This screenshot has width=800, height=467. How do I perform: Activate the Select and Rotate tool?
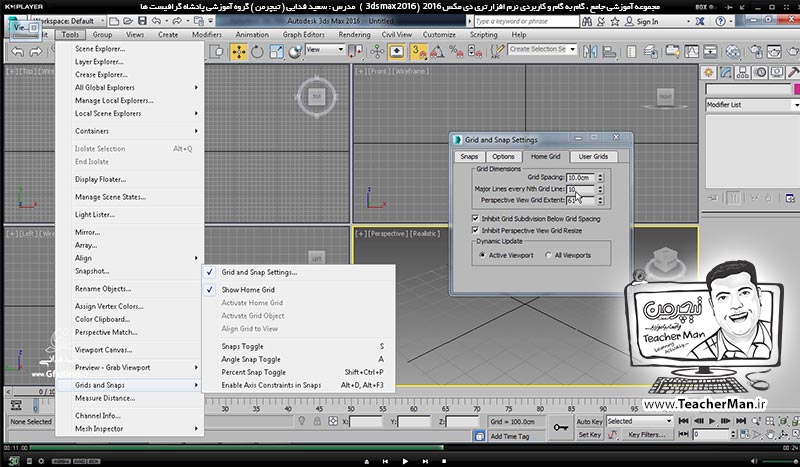point(257,52)
